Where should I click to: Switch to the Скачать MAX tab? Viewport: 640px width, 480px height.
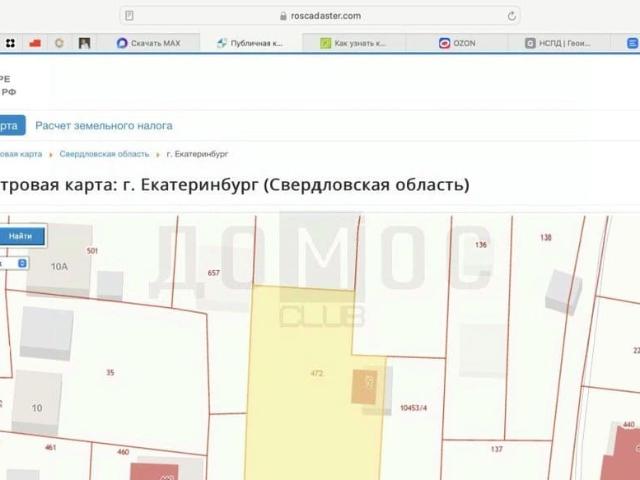tap(148, 43)
